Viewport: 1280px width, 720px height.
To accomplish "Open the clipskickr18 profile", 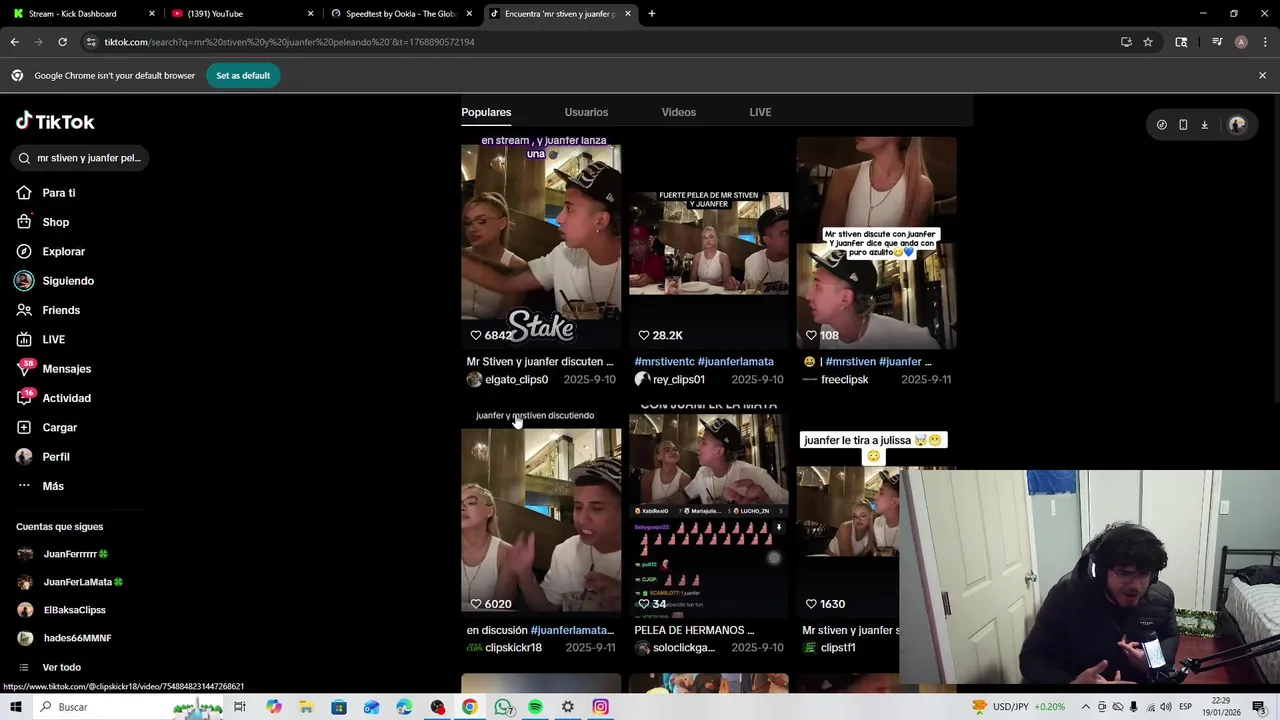I will pyautogui.click(x=504, y=648).
